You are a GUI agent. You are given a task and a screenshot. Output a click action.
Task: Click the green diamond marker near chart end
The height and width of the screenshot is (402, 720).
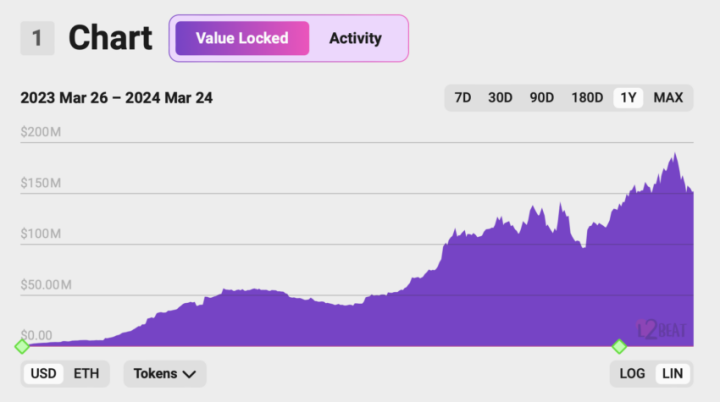619,346
